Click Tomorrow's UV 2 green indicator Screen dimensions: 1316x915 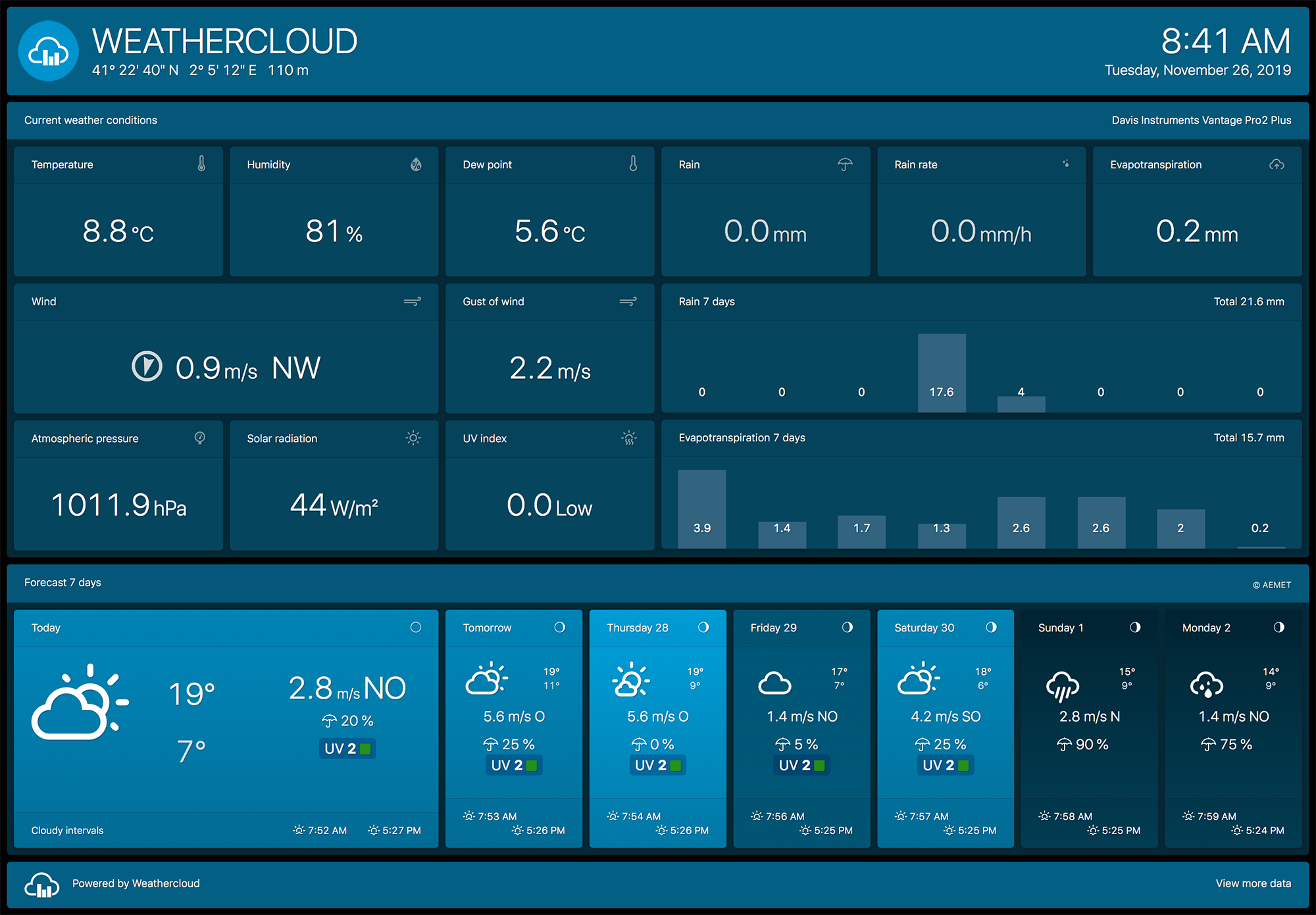(x=532, y=765)
